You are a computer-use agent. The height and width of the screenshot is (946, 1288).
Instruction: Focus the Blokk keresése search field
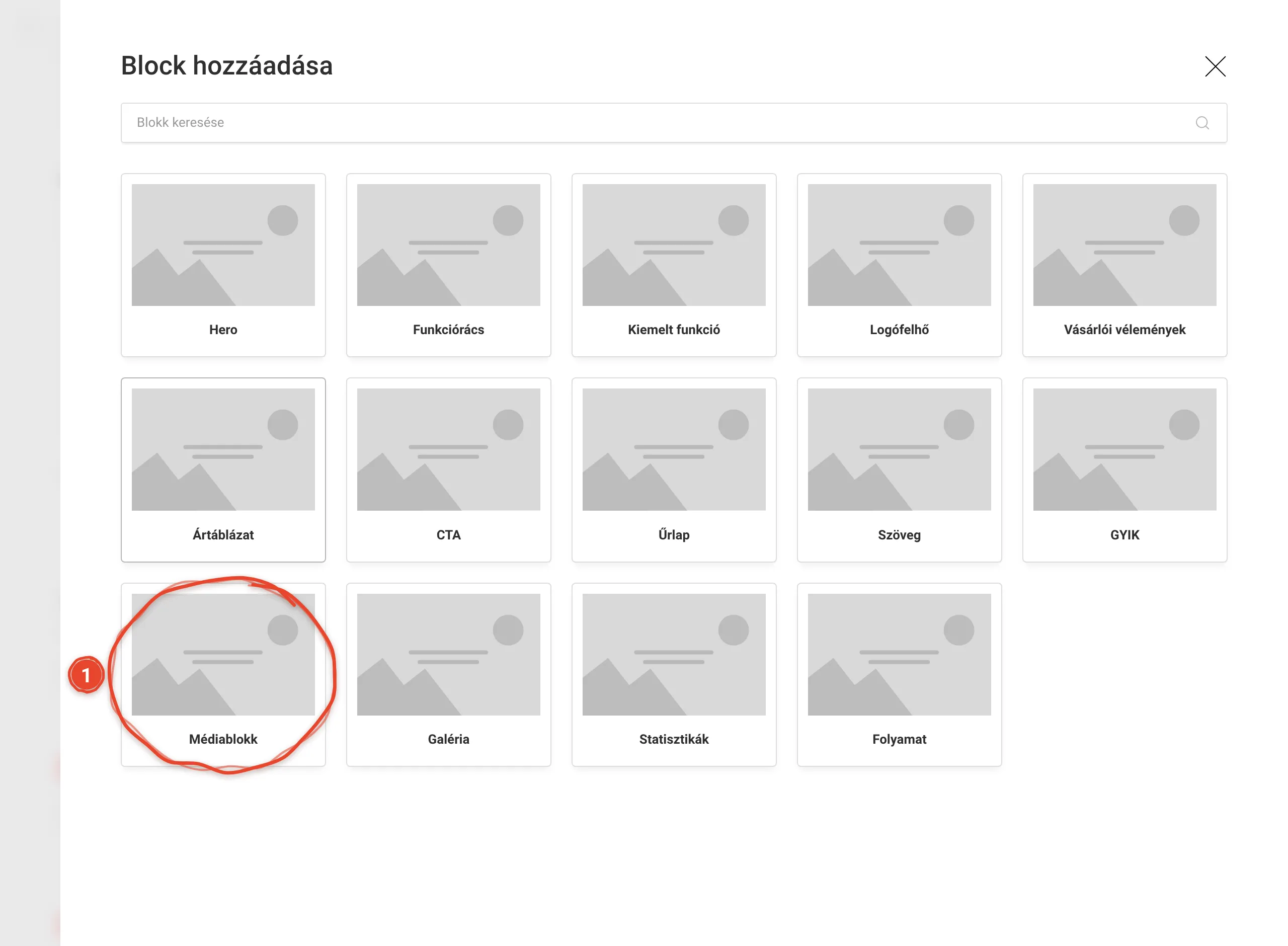click(674, 123)
